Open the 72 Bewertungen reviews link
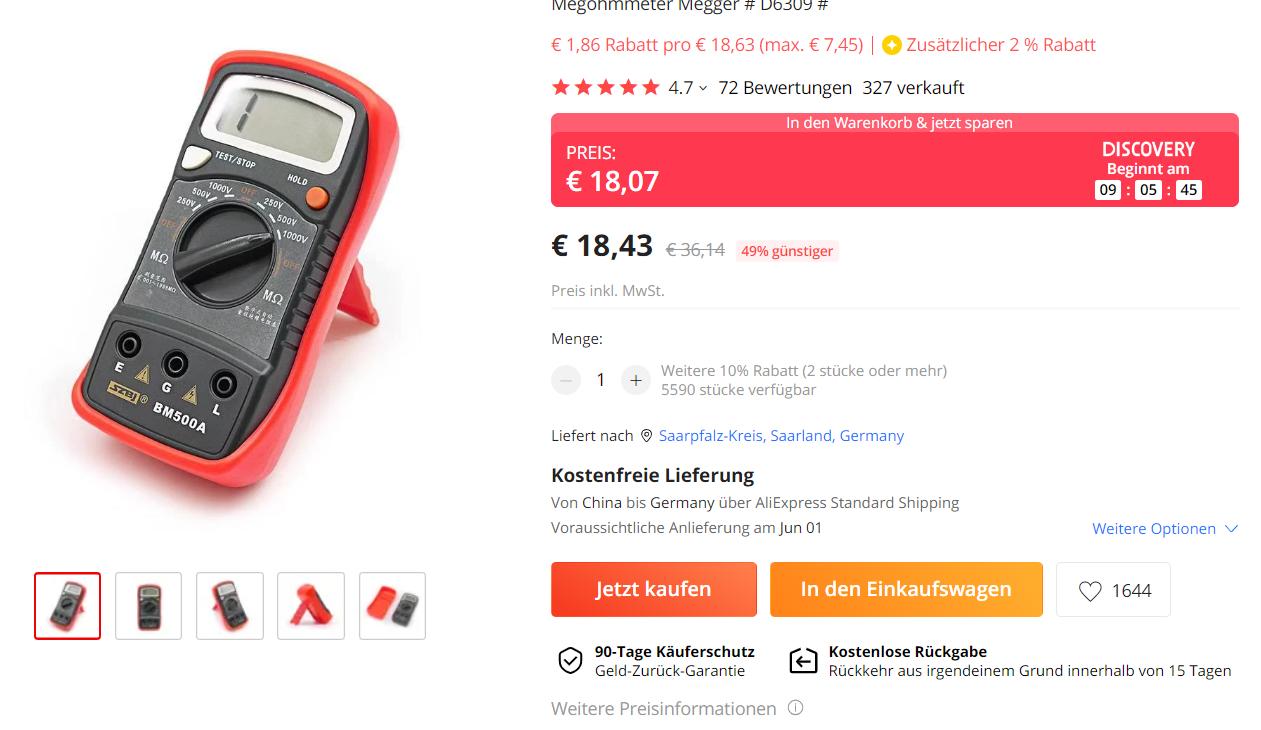 [x=785, y=88]
